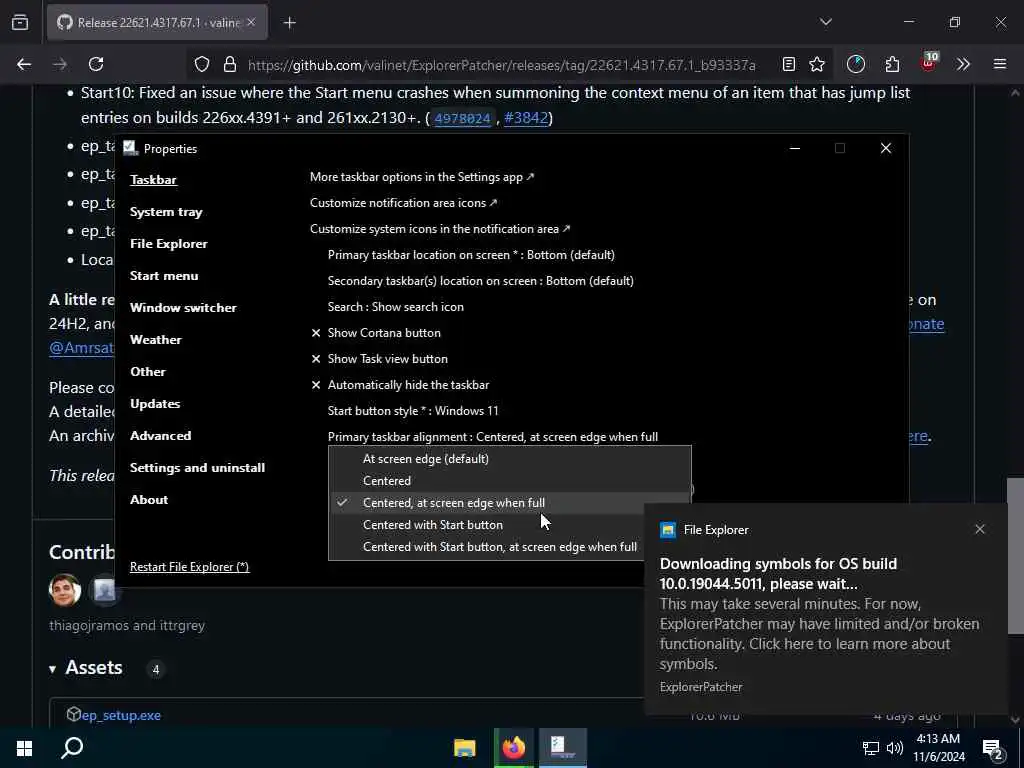Screen dimensions: 1024x768
Task: Collapse the Assets section triangle
Action: point(52,669)
